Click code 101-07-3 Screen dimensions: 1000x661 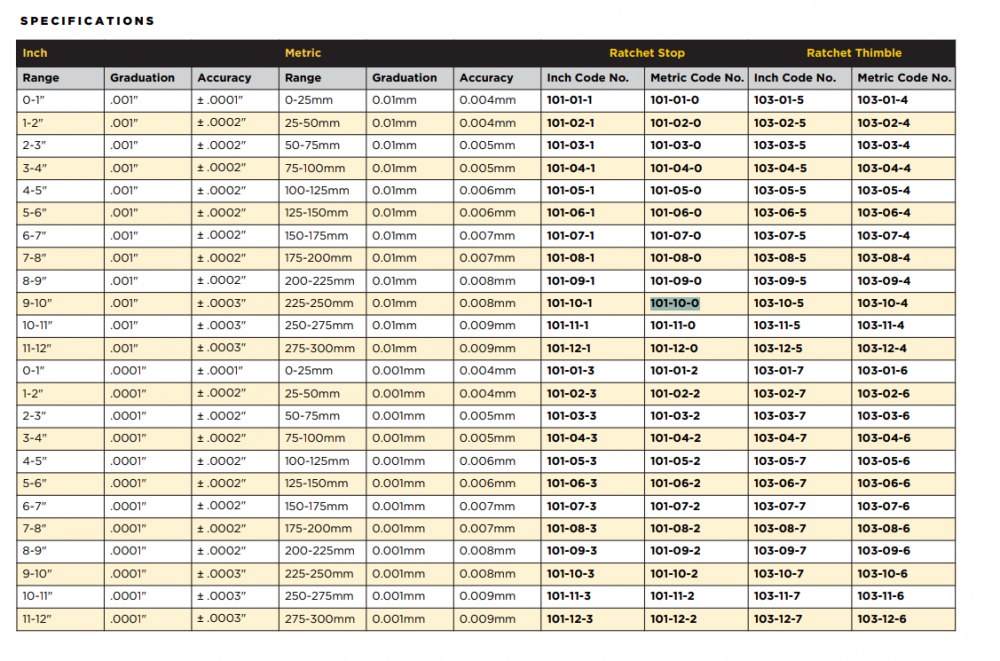571,507
